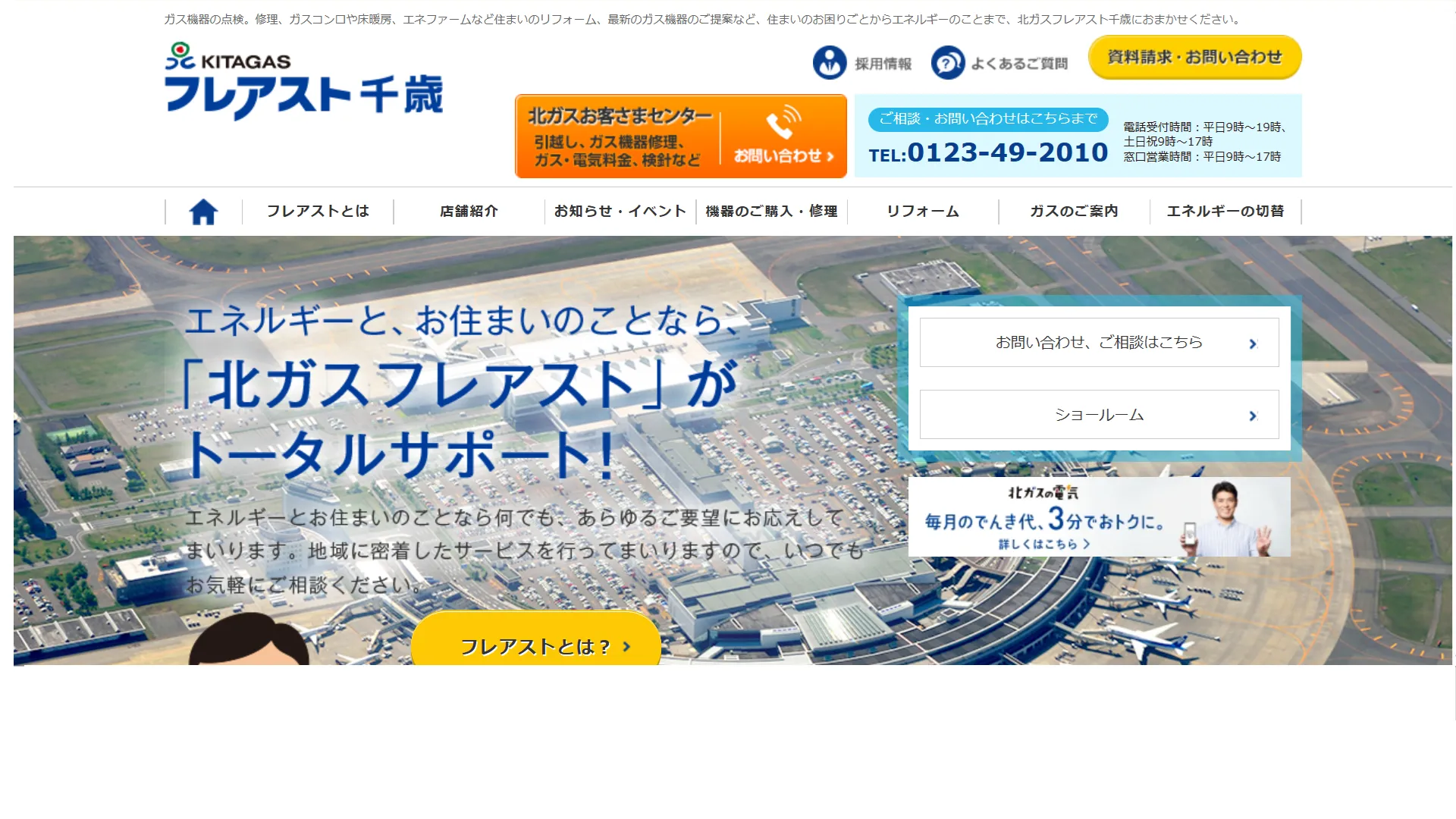Image resolution: width=1456 pixels, height=819 pixels.
Task: Click chevron arrow beside お問い合わせ、ご相談はこちら
Action: tap(1253, 344)
